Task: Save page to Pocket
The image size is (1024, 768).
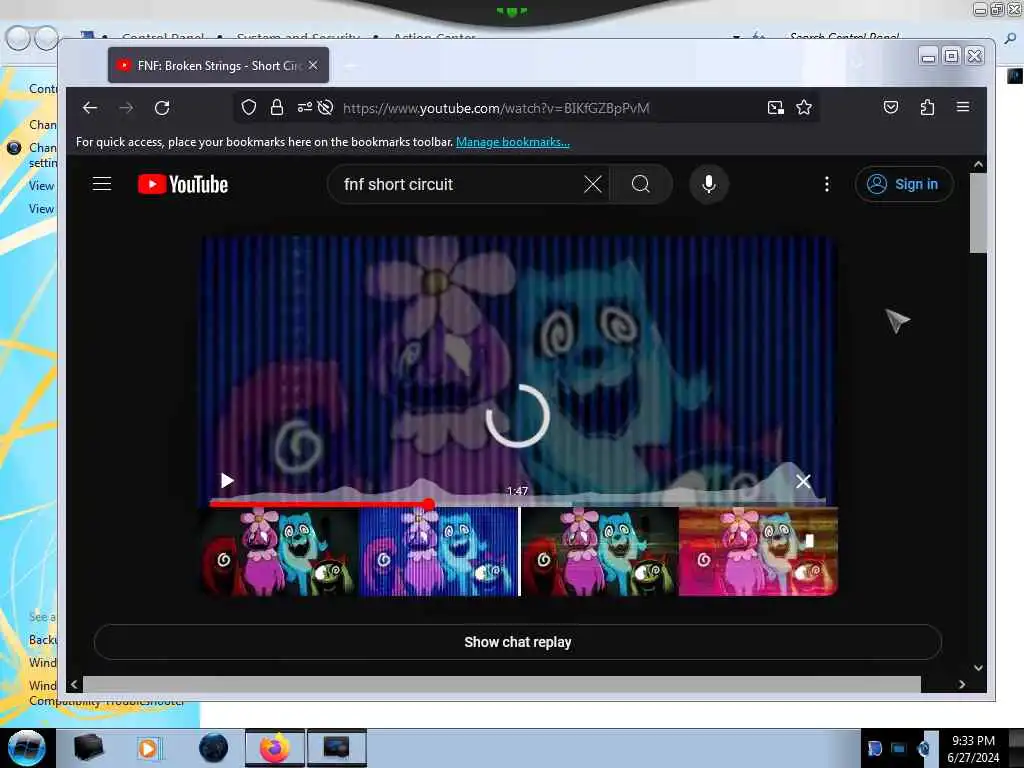Action: pyautogui.click(x=891, y=107)
